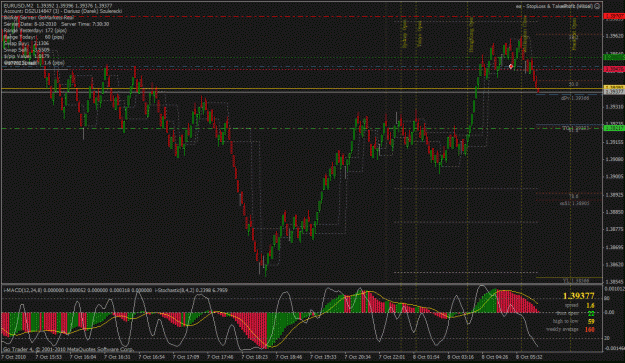625x363 pixels.
Task: Click the 8 Oct 04:26 time axis label
Action: 495,357
